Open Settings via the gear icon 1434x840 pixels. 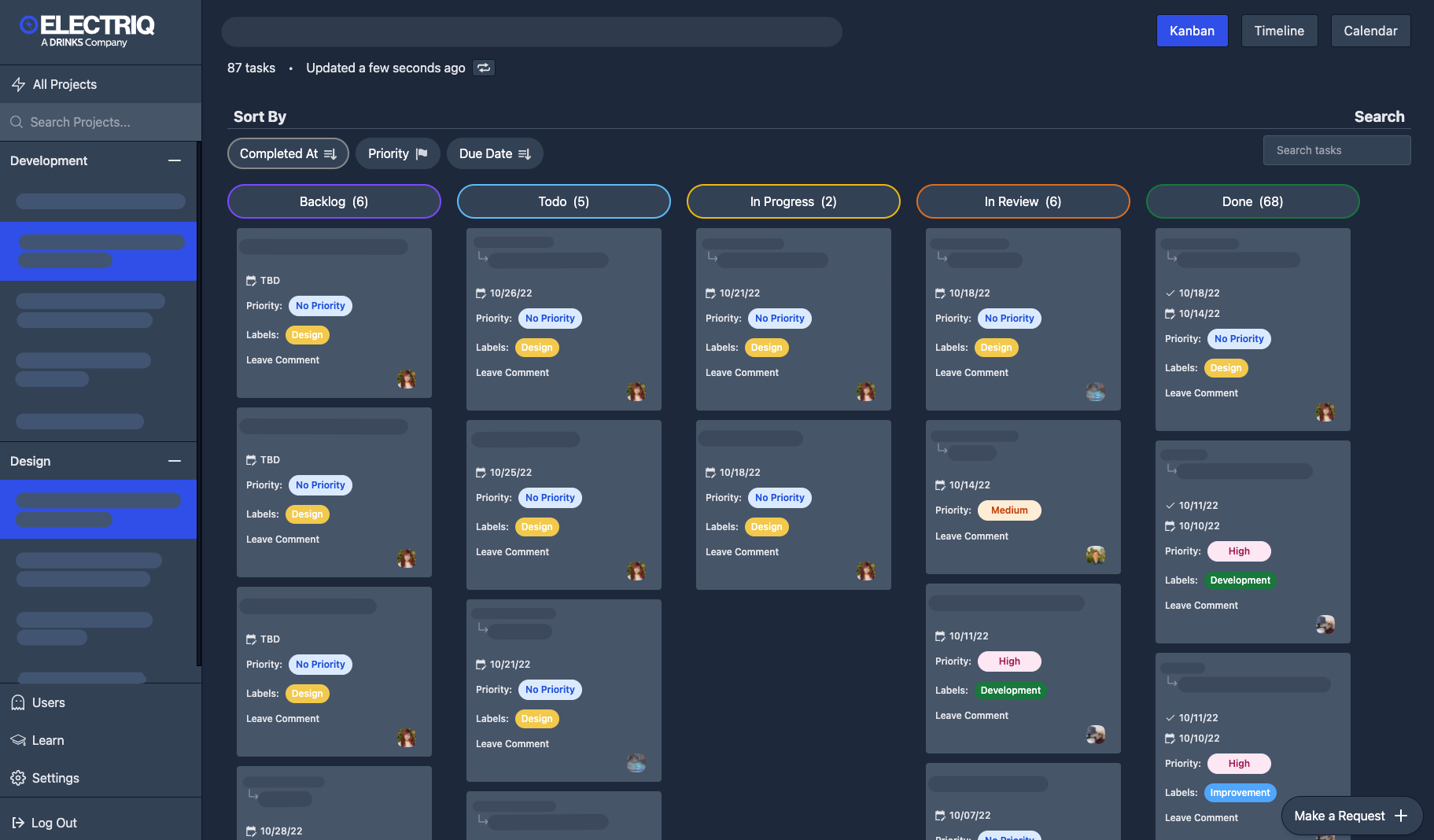(x=18, y=778)
